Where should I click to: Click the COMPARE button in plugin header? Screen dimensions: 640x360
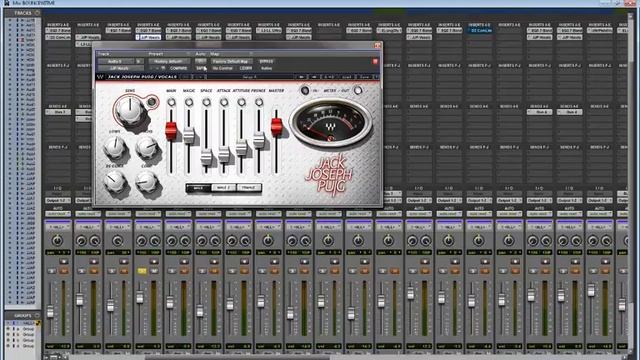point(178,68)
